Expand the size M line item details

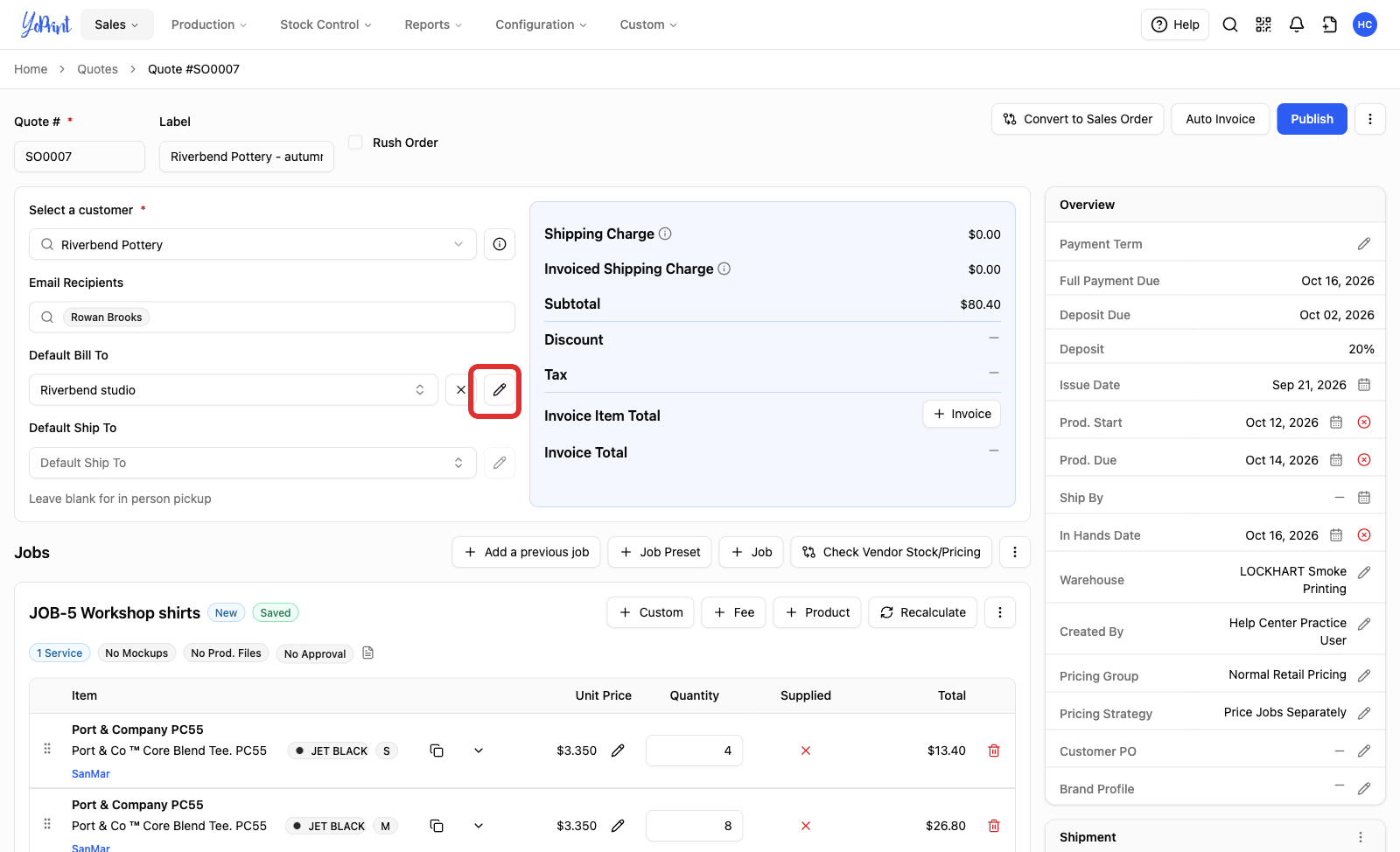coord(479,826)
